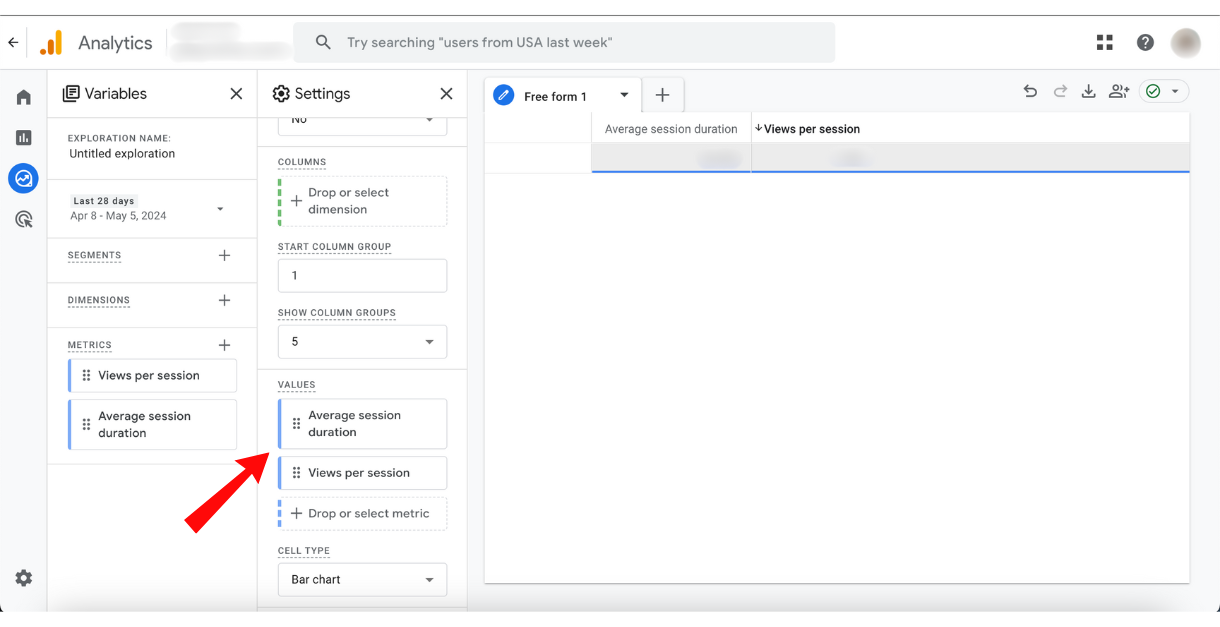The image size is (1220, 627).
Task: Open the Google apps grid
Action: [x=1104, y=42]
